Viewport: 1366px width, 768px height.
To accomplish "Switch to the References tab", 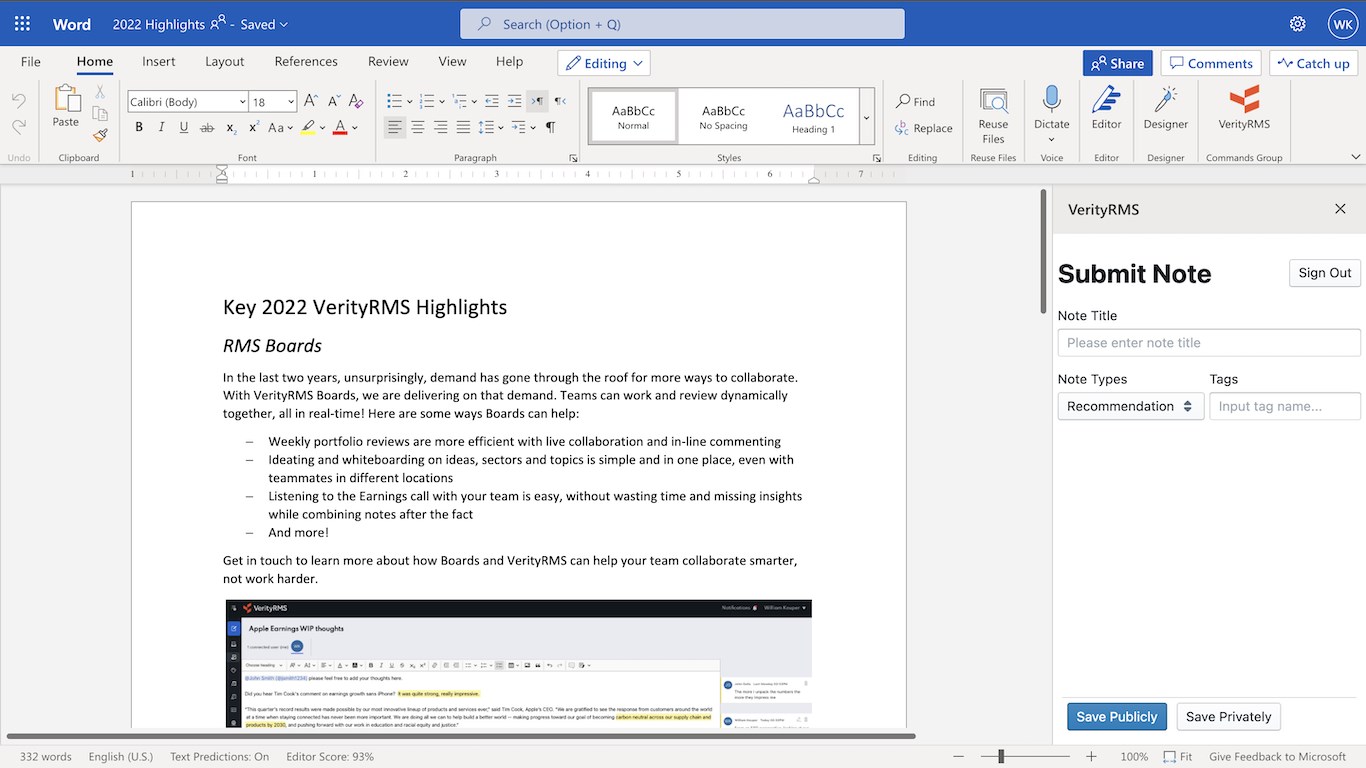I will [306, 61].
